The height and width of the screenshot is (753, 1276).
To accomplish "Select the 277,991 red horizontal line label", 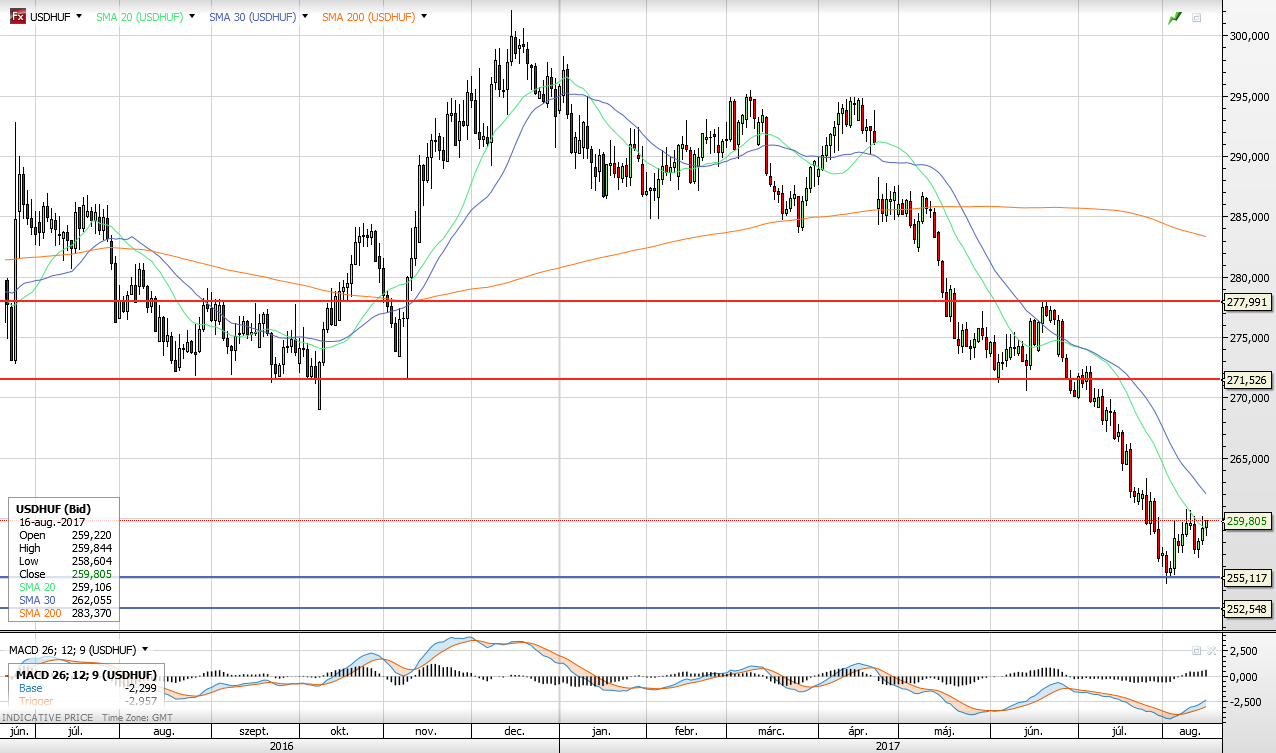I will [x=1248, y=302].
